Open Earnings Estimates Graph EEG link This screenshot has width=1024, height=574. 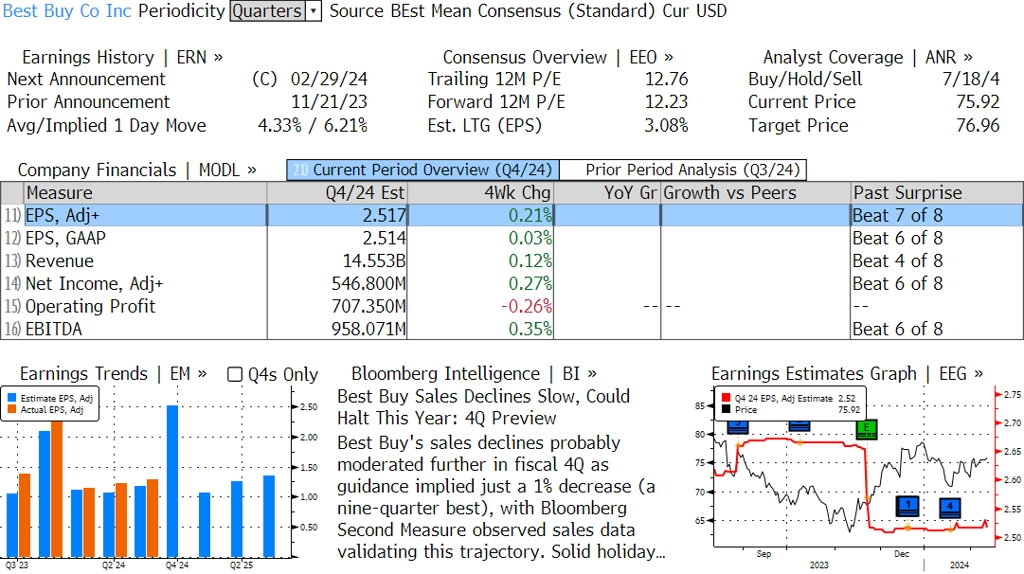847,374
